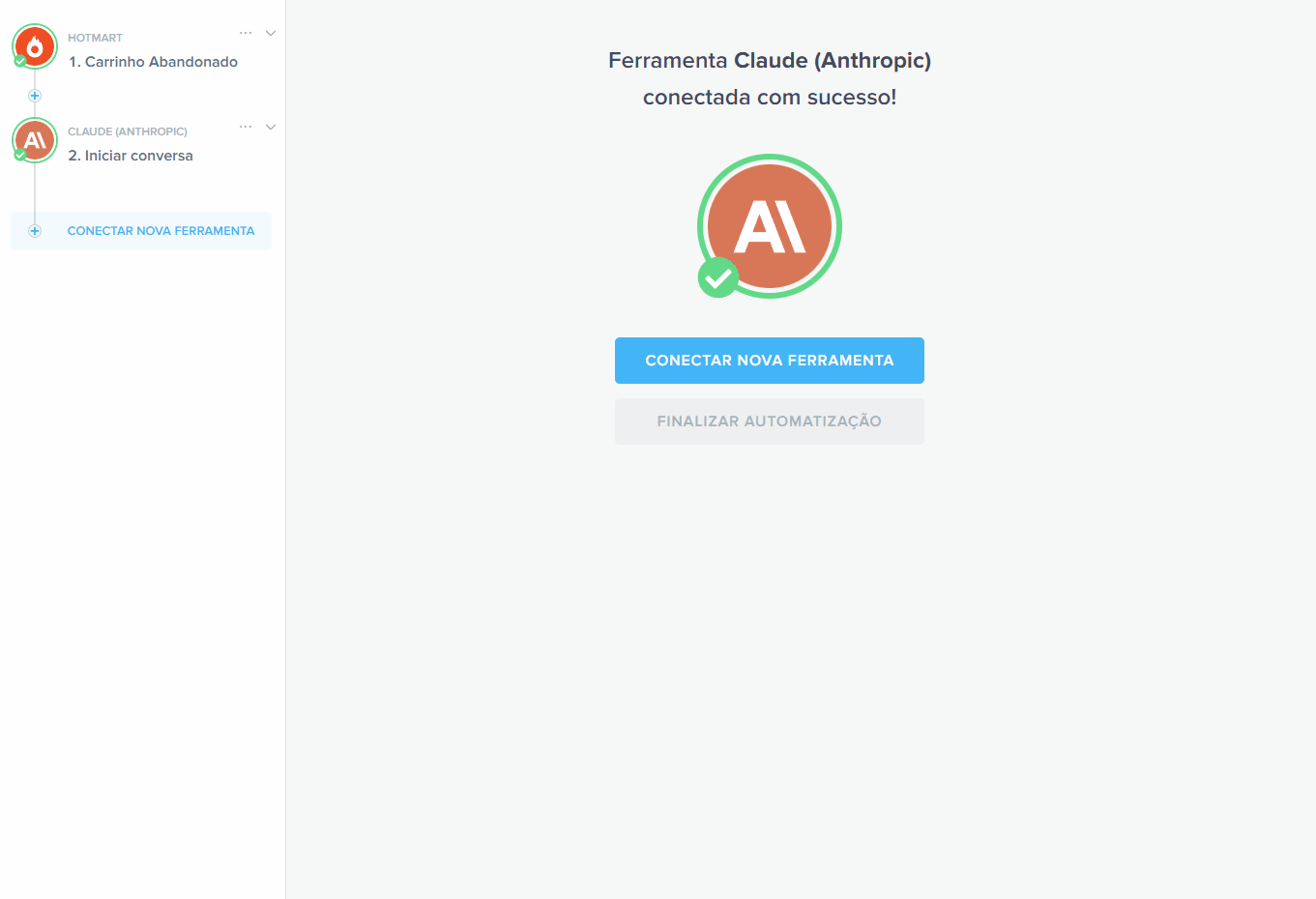1316x899 pixels.
Task: Open the three-dot menu for the Hotmart step
Action: pyautogui.click(x=246, y=33)
